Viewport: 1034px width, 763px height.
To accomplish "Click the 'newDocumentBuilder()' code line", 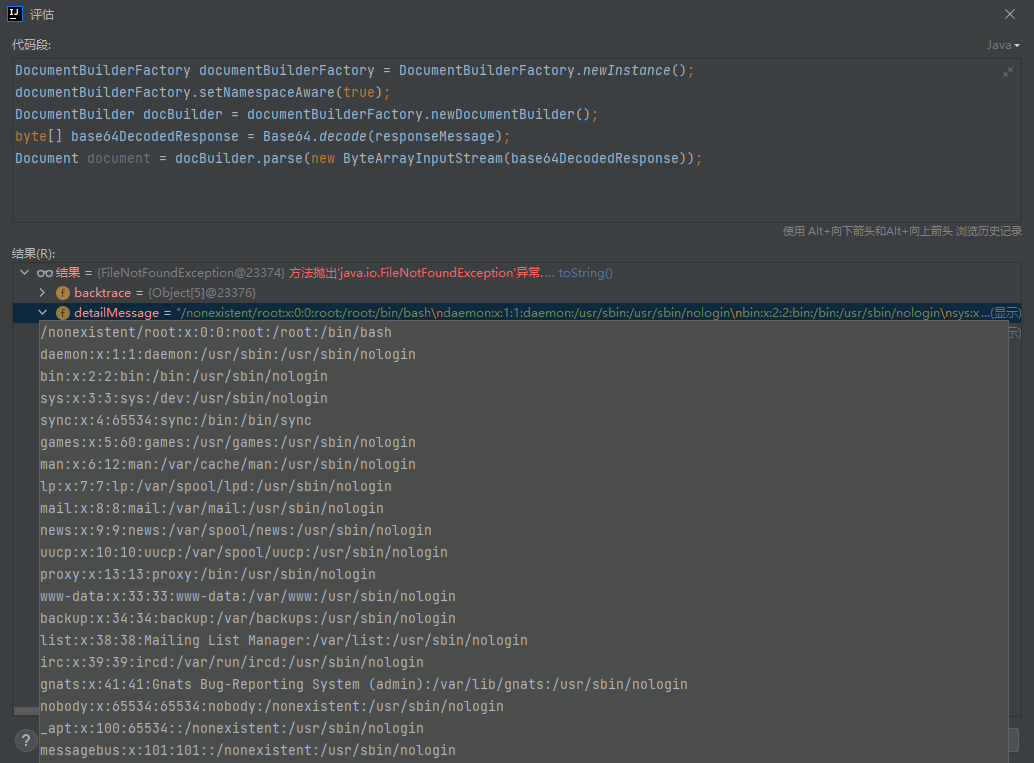I will point(307,114).
